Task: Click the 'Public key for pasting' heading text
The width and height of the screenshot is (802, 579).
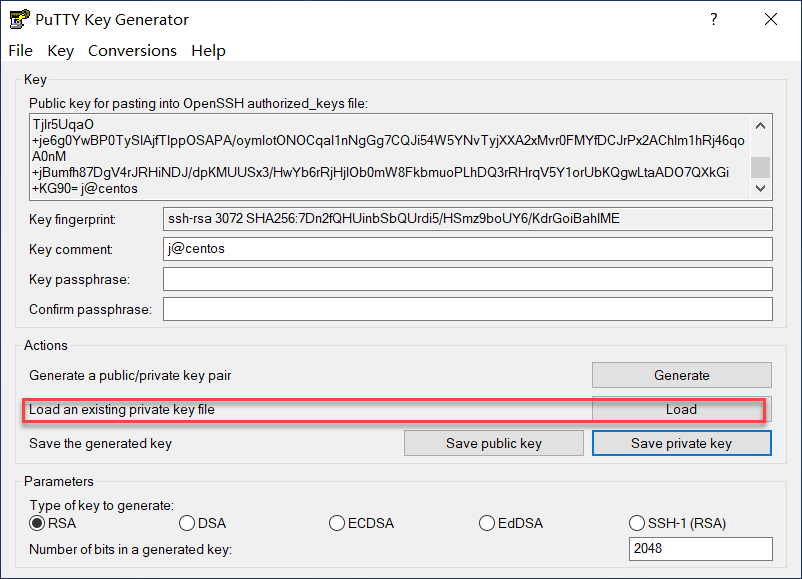Action: (198, 103)
